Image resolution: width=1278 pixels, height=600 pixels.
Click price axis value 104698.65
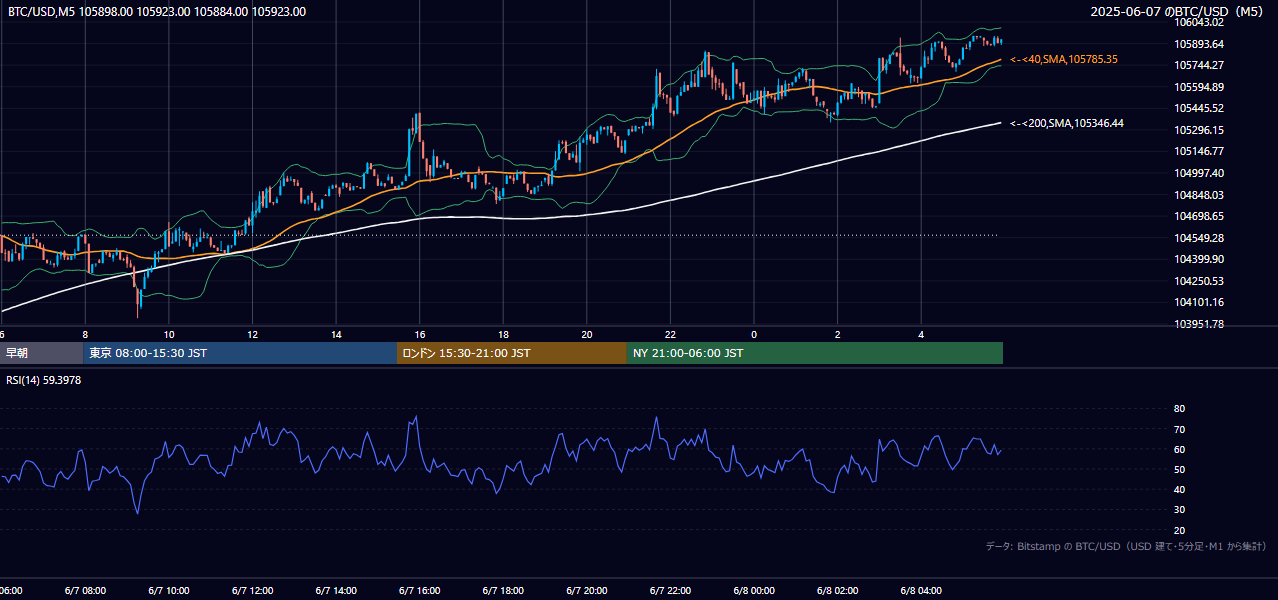1200,216
